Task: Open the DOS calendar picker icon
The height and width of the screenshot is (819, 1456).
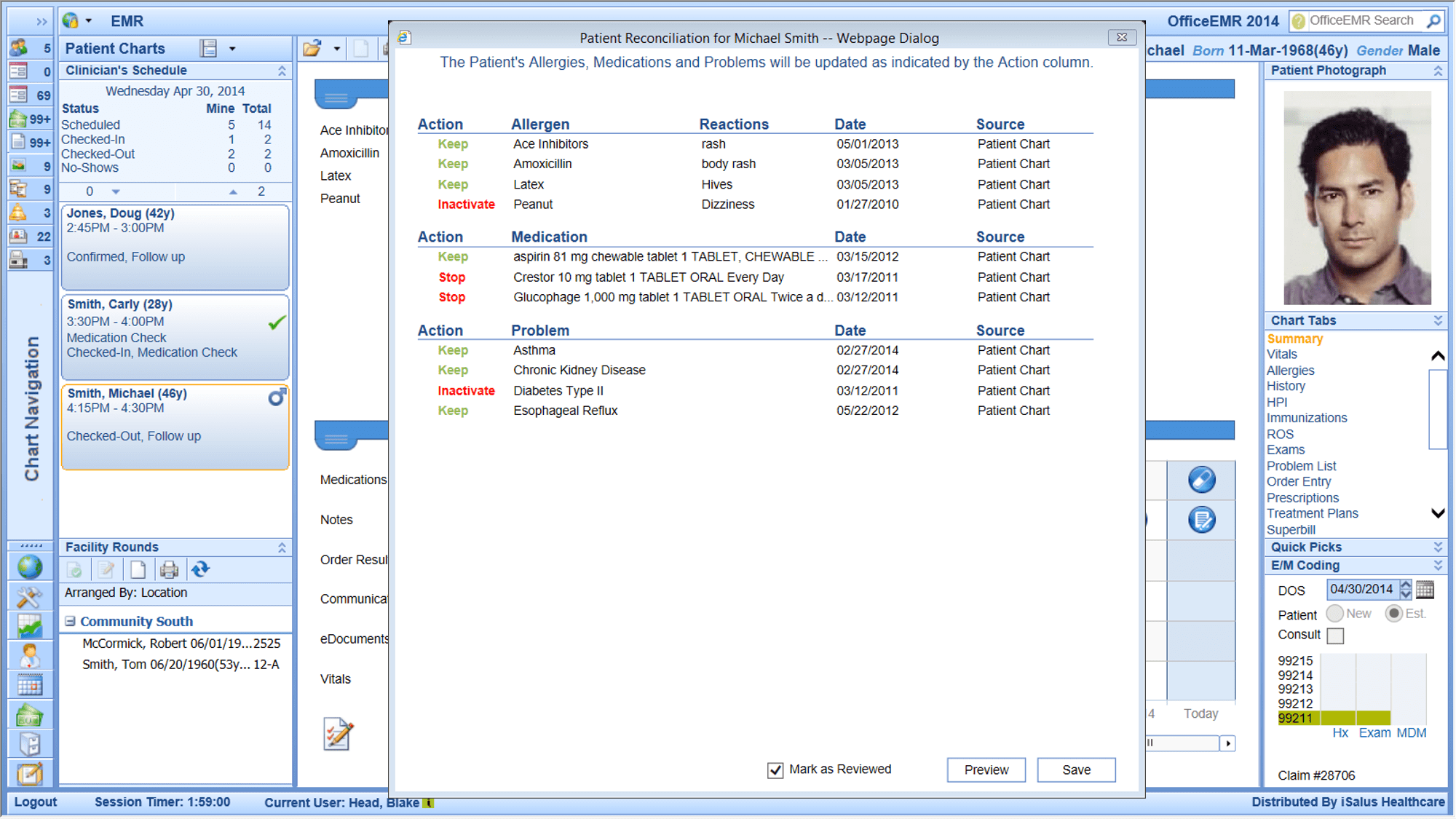Action: coord(1425,590)
